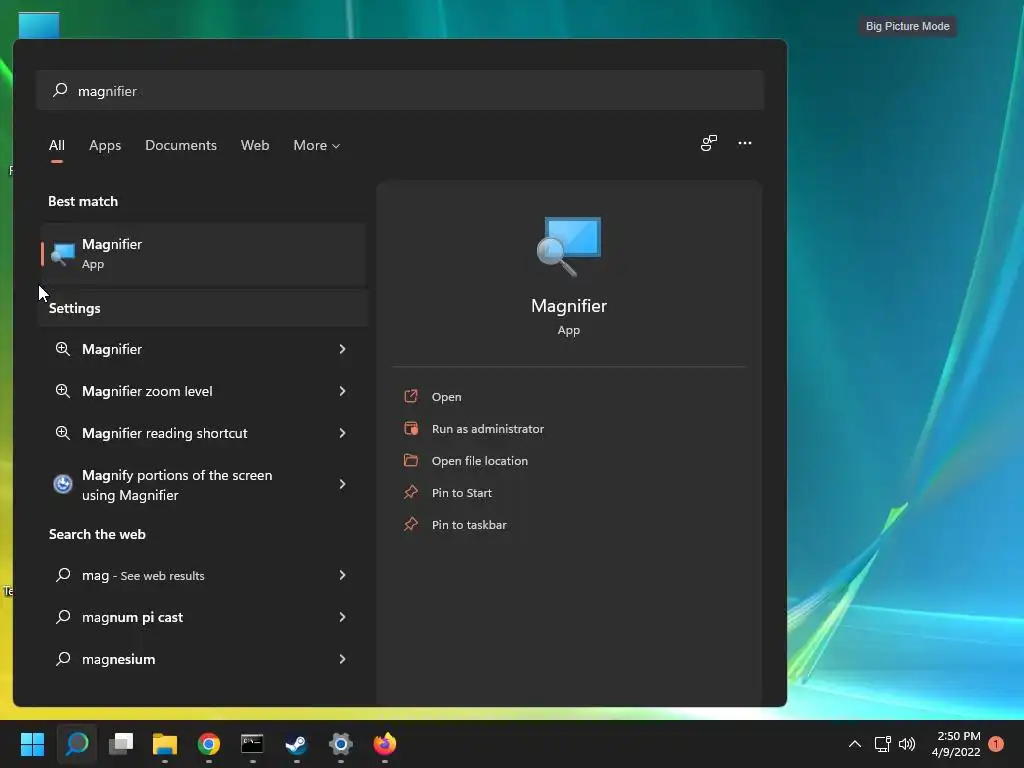This screenshot has height=768, width=1024.
Task: Click the volume speaker icon in tray
Action: tap(906, 744)
